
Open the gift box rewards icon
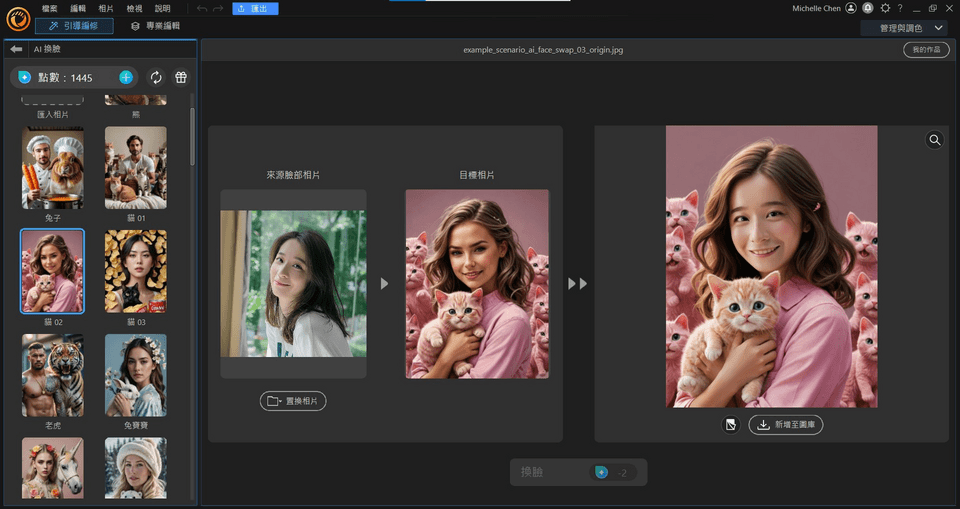[x=181, y=77]
